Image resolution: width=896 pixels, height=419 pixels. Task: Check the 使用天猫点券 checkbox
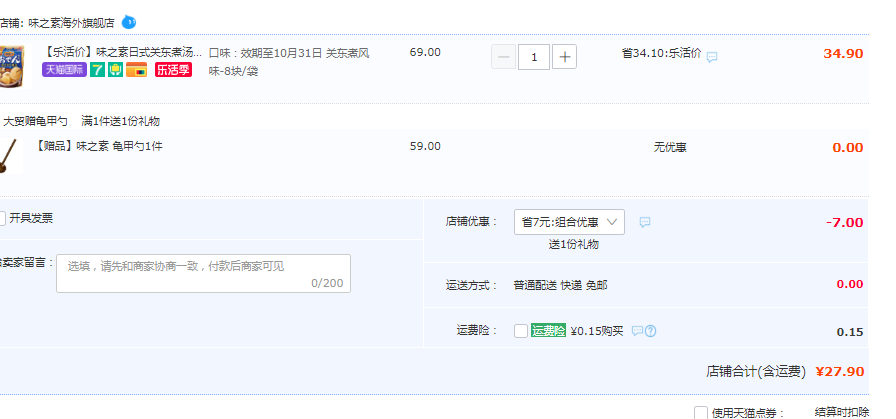click(x=701, y=413)
